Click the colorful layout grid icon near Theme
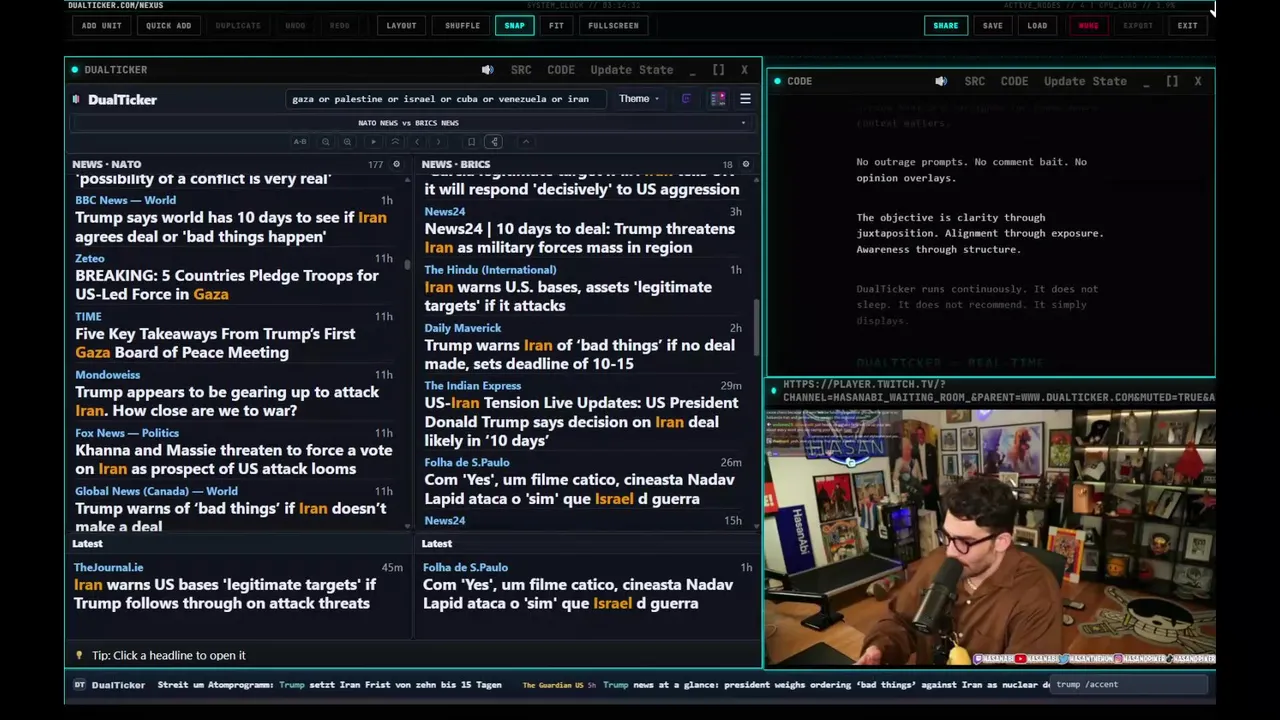This screenshot has width=1280, height=720. point(718,99)
